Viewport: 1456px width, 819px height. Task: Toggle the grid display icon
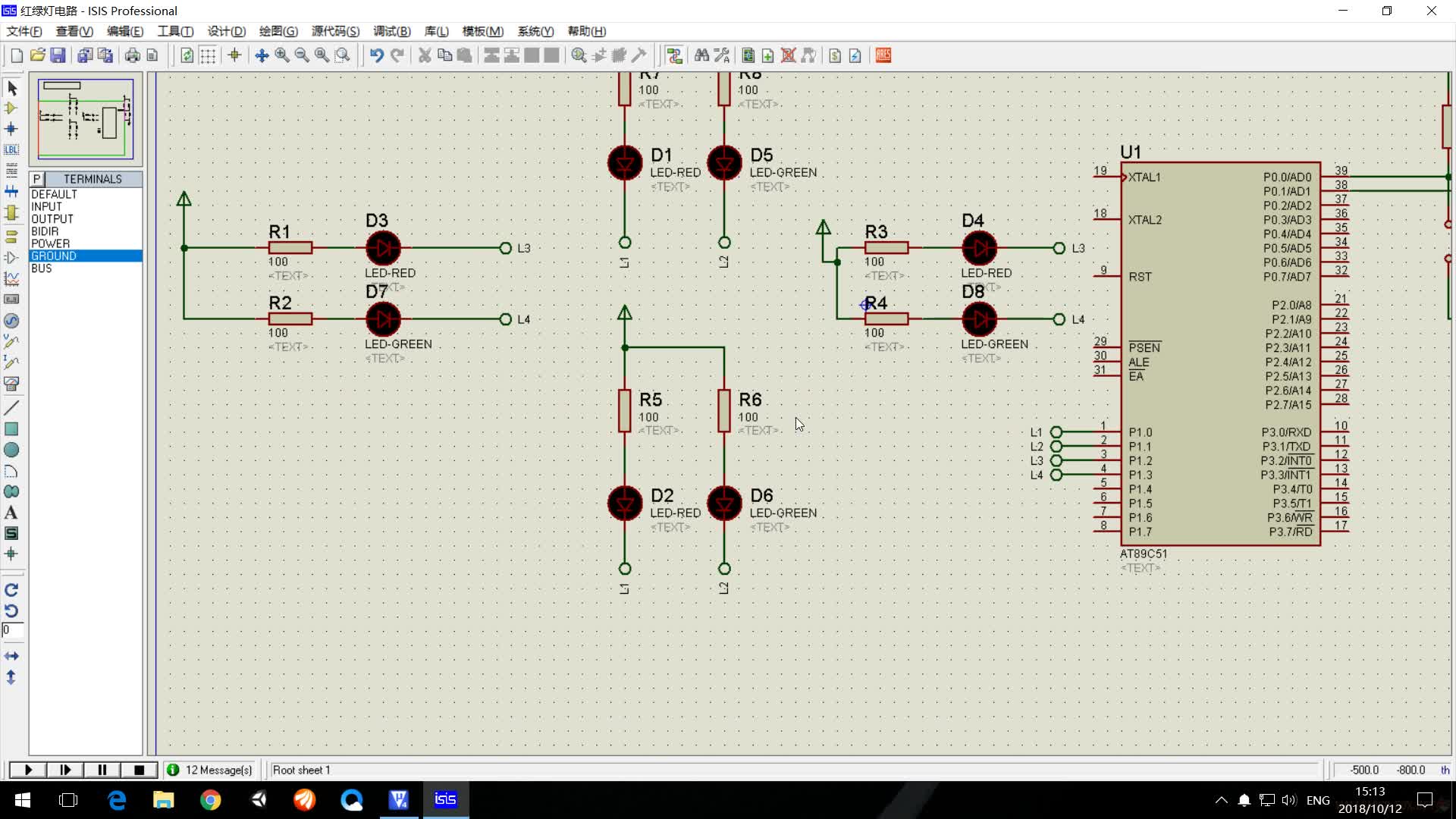pyautogui.click(x=208, y=55)
